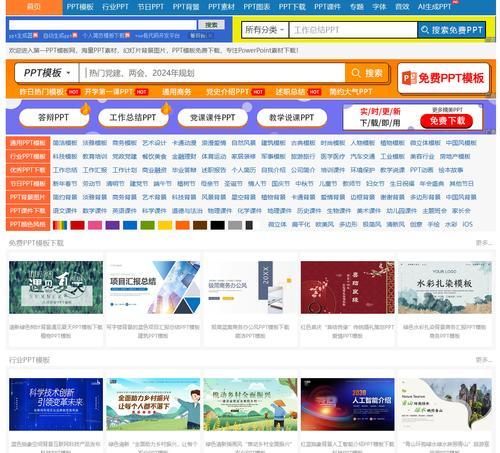Click HOT badge next to 开学第一课PPT
The width and height of the screenshot is (500, 453).
tap(141, 92)
